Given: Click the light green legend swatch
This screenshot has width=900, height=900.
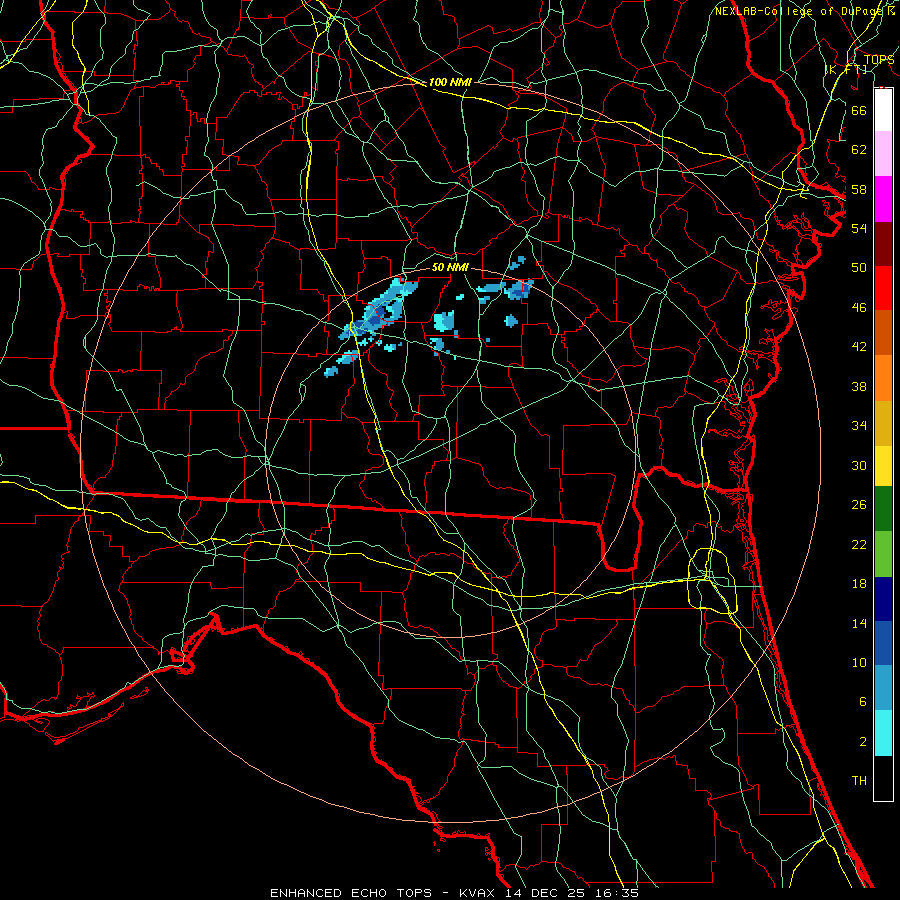Looking at the screenshot, I should click(x=883, y=554).
